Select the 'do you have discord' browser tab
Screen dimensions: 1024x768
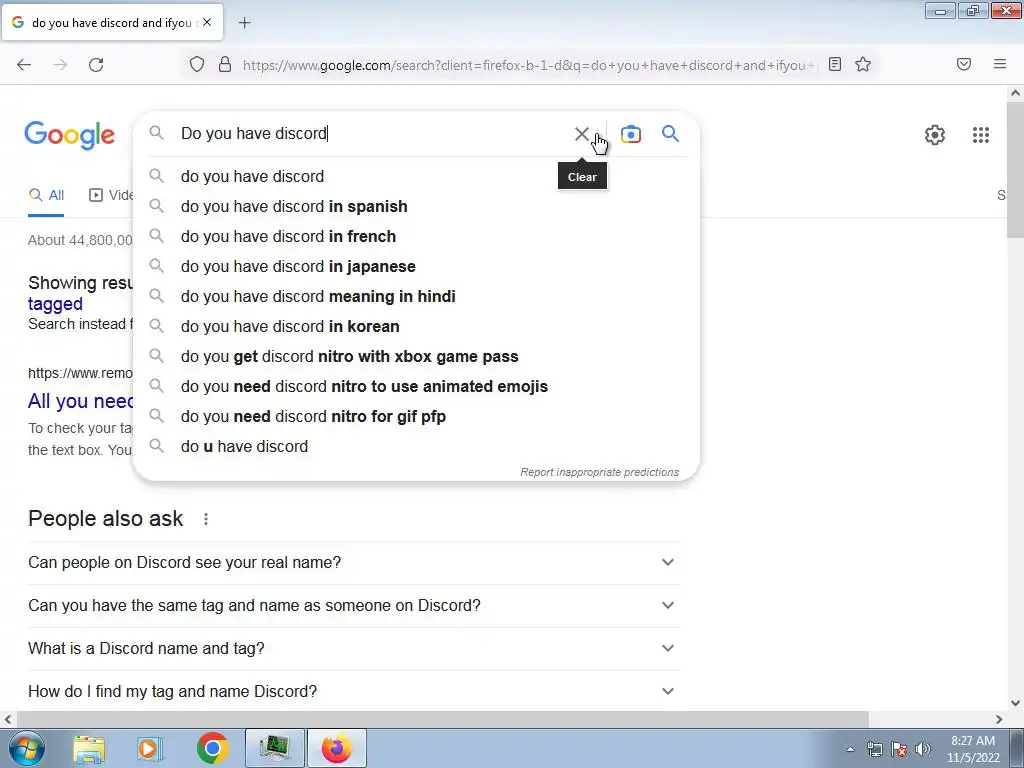112,23
